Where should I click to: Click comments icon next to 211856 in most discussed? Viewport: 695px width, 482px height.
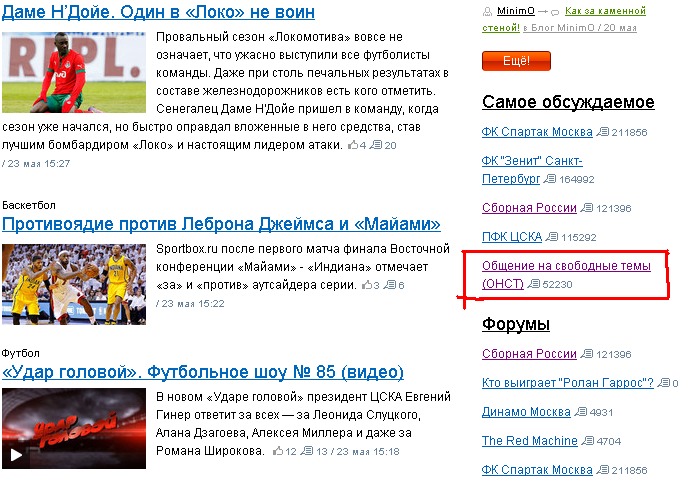point(602,132)
